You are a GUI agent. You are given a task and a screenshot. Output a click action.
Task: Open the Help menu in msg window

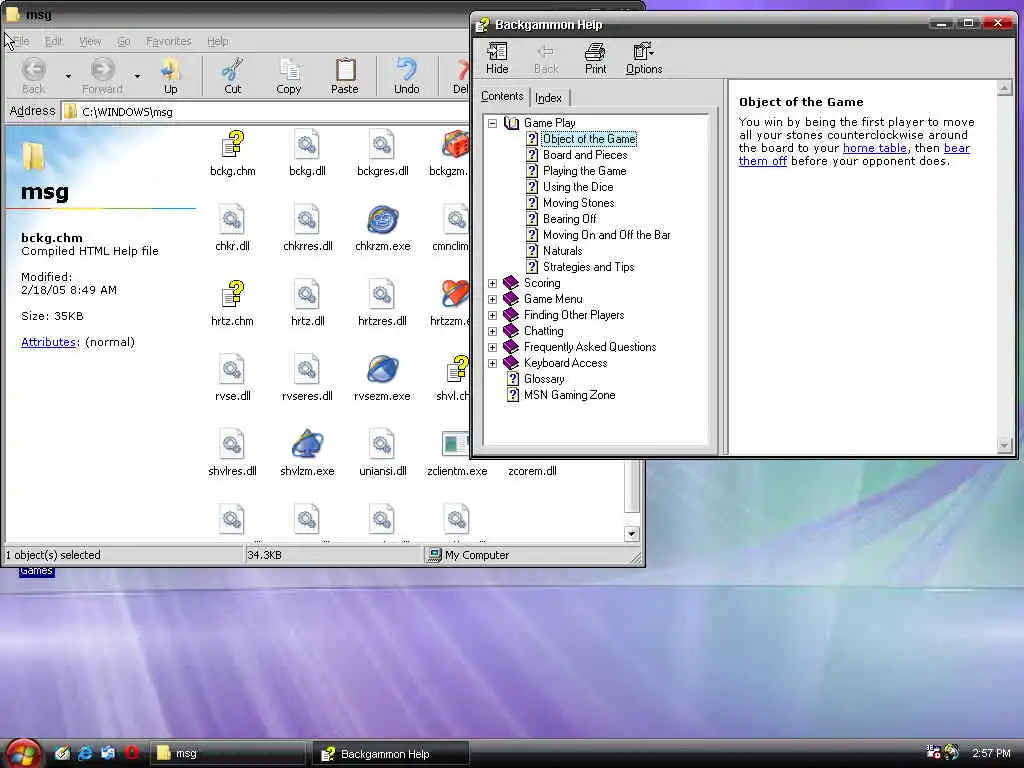[x=217, y=41]
